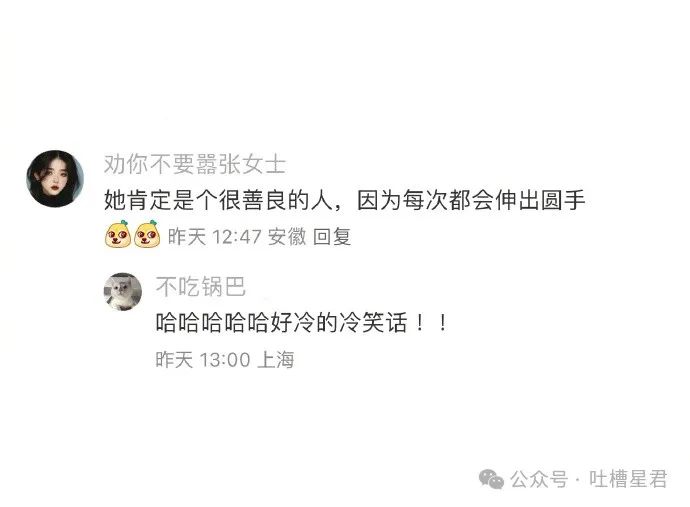Select the reply beginning 哈哈哈哈哈好冷的
This screenshot has width=690, height=507.
pyautogui.click(x=302, y=323)
